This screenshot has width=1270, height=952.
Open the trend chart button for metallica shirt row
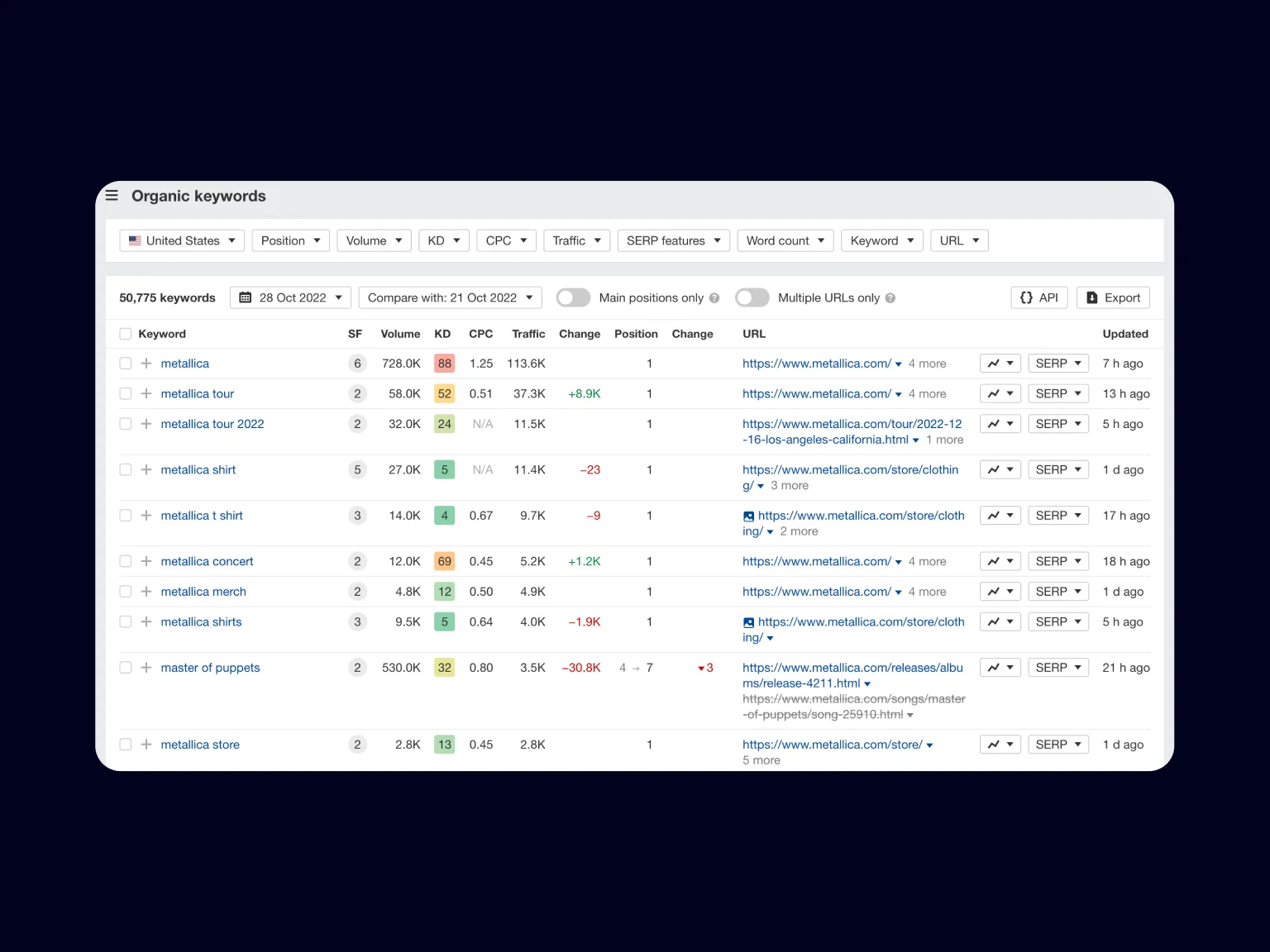[x=1000, y=469]
